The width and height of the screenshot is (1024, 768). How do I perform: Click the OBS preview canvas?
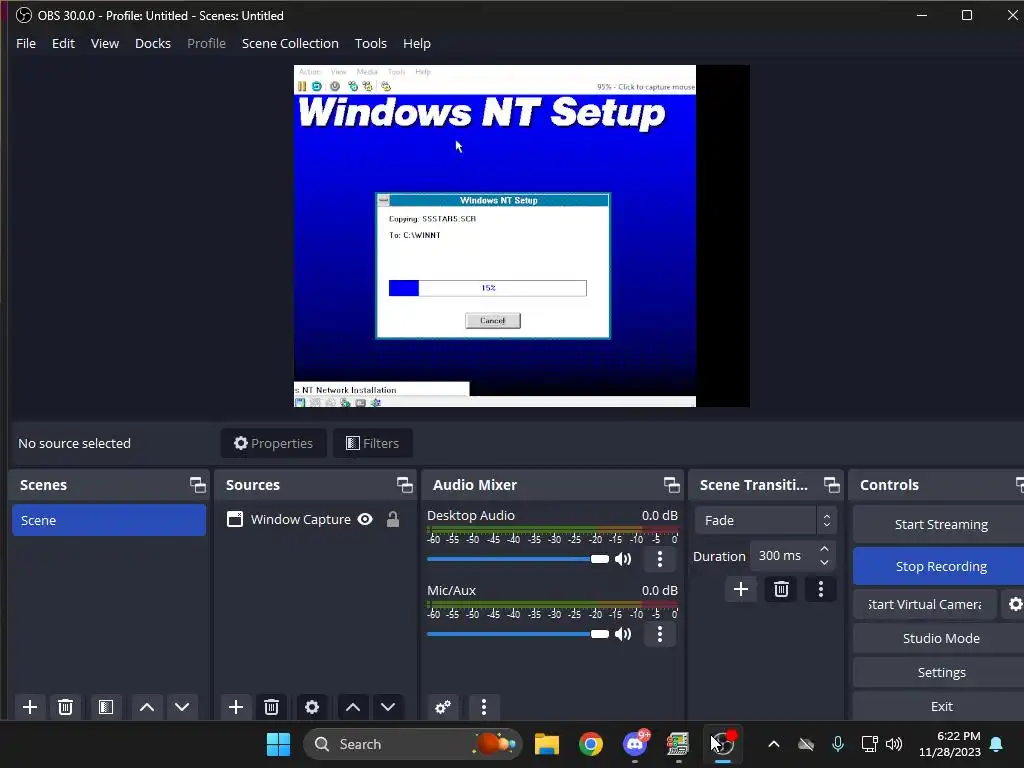[521, 236]
